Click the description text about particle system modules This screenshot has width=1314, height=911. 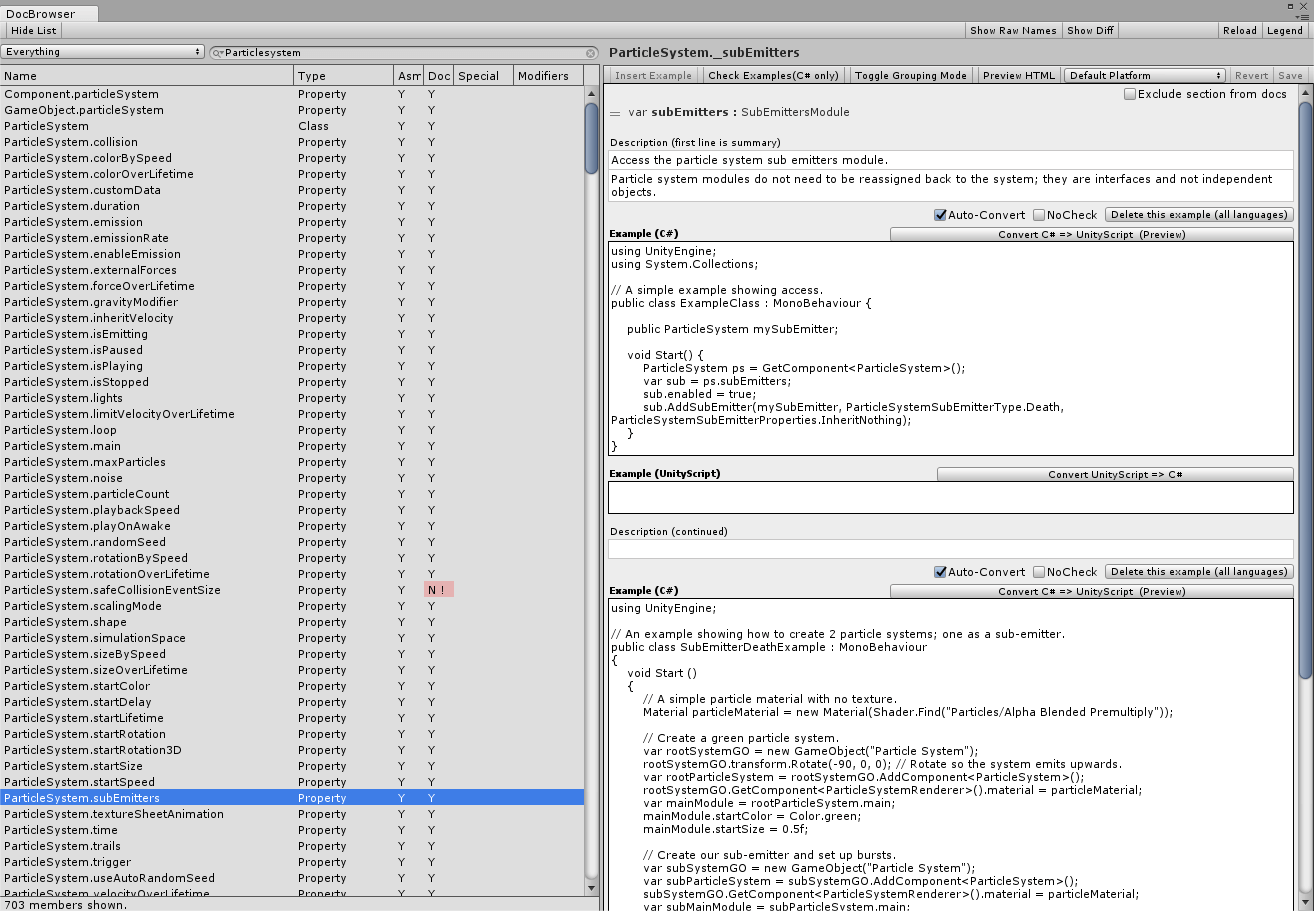[950, 186]
